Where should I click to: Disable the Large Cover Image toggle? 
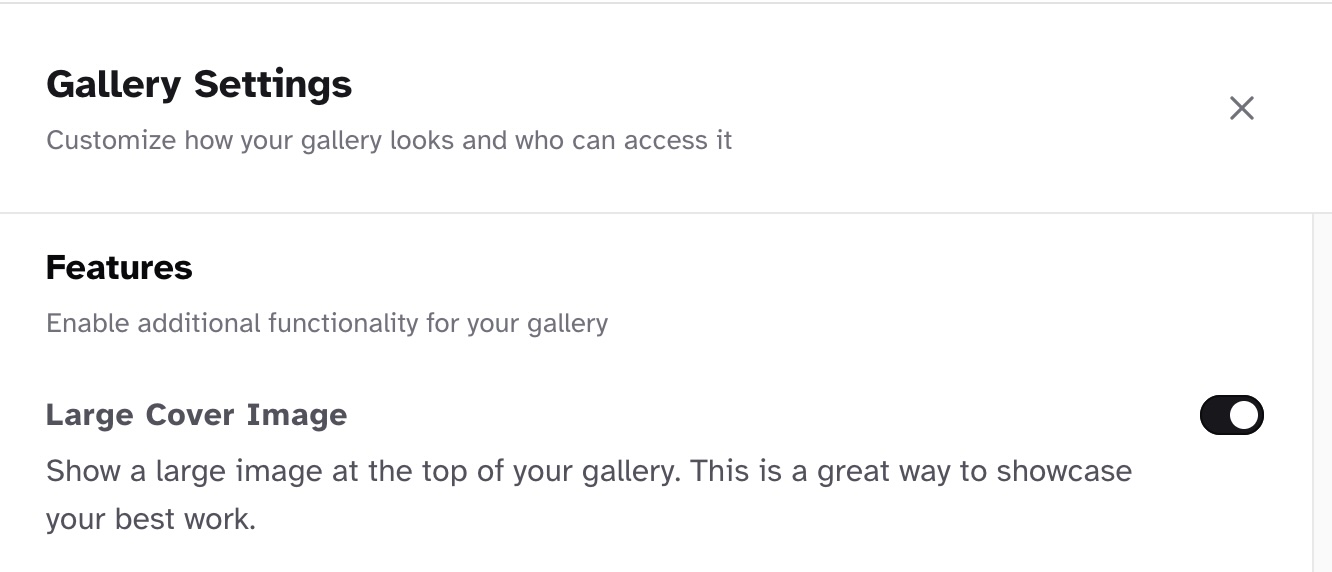tap(1231, 415)
